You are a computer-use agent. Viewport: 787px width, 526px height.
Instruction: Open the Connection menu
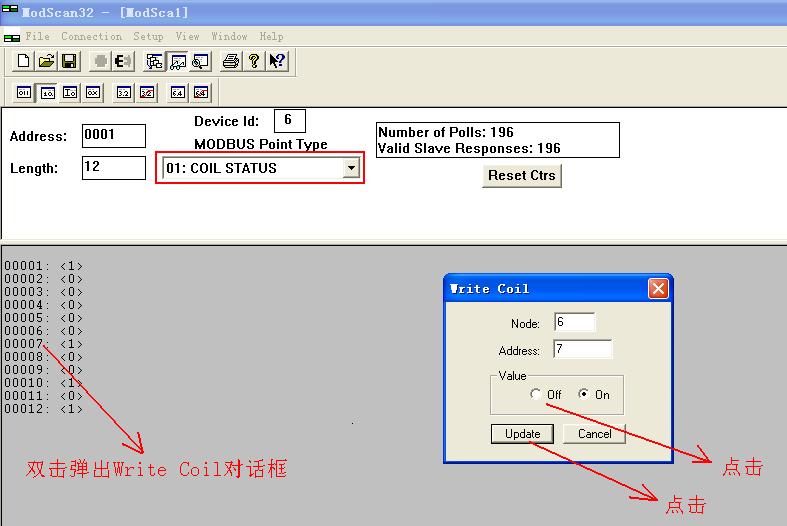(x=91, y=37)
